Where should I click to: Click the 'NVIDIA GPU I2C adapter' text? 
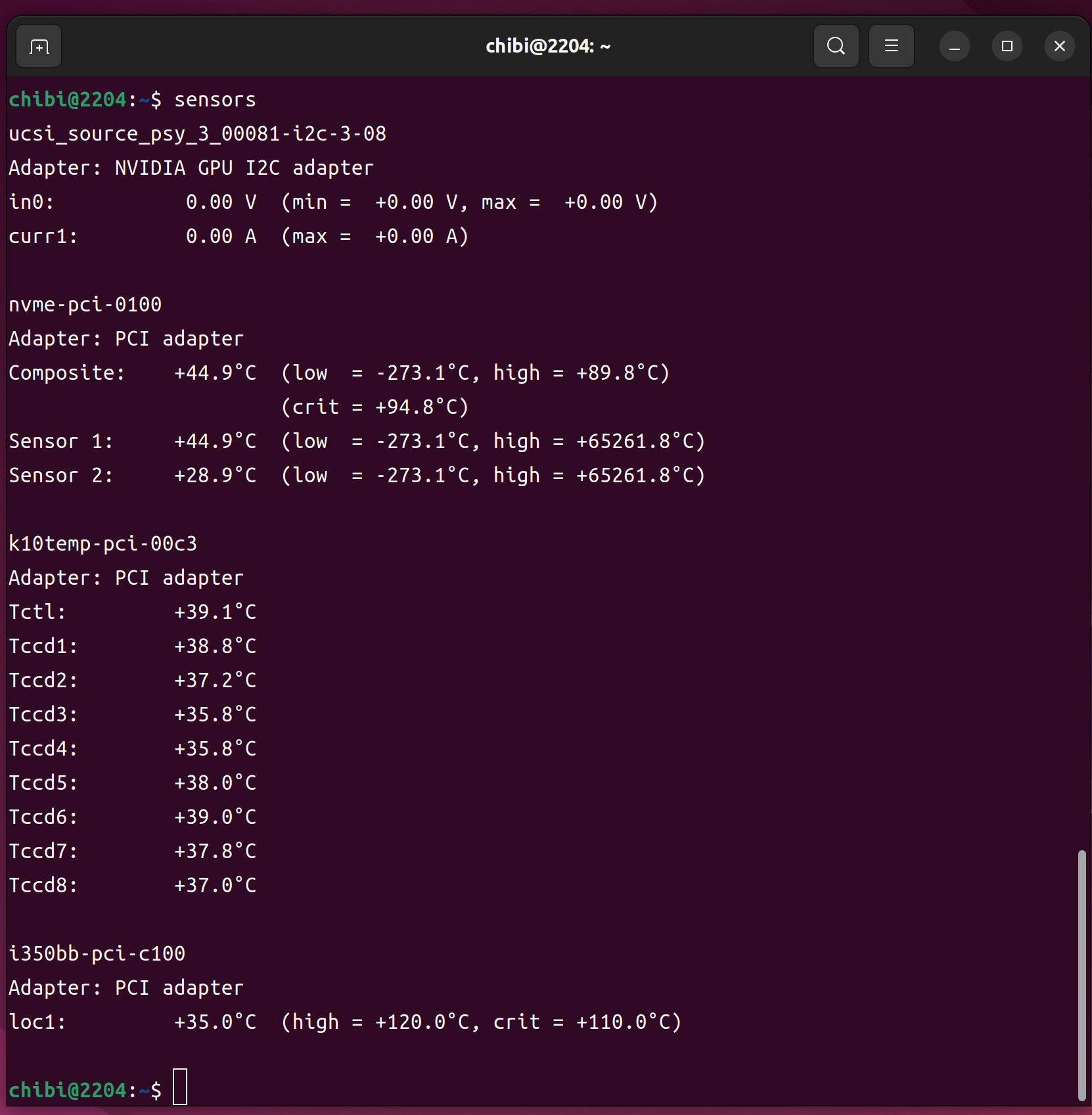pyautogui.click(x=244, y=168)
